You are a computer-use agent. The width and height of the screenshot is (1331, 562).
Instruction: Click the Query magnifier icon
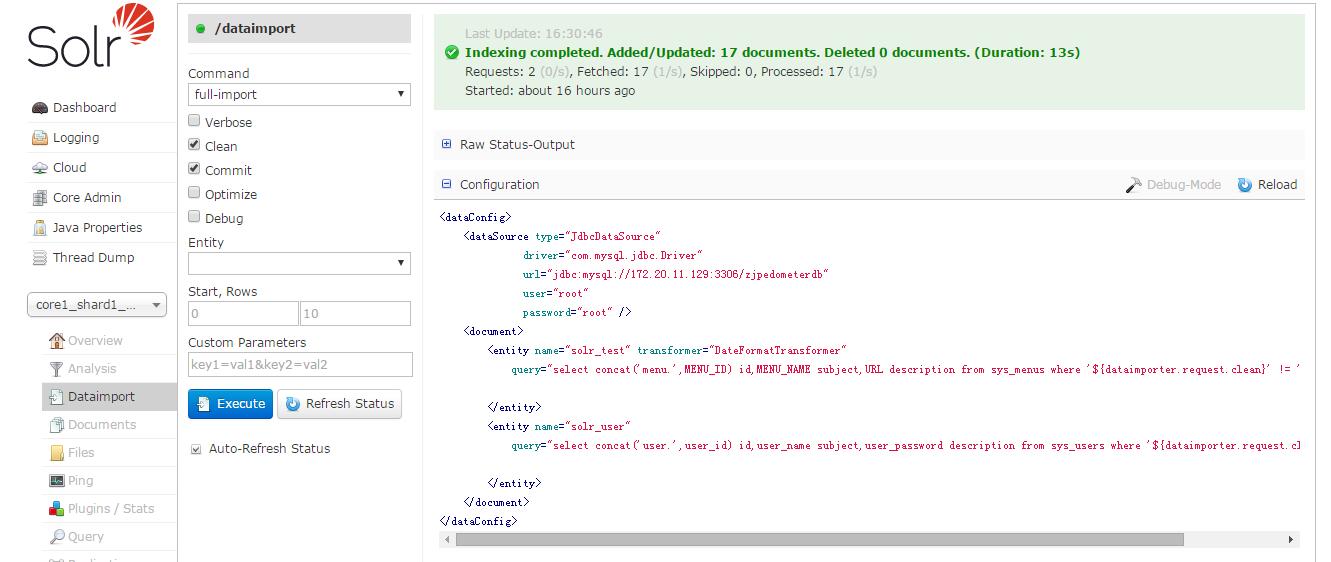pos(57,537)
